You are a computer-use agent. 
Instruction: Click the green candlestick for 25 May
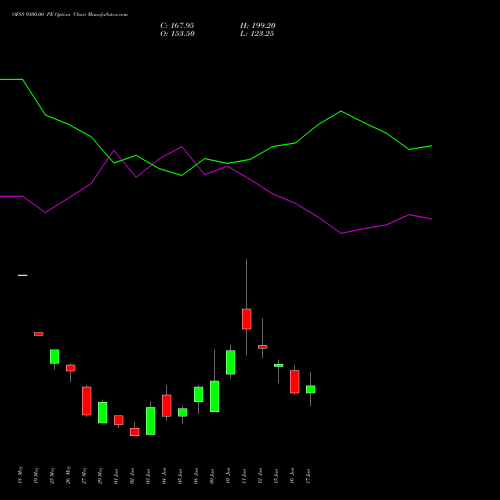click(x=55, y=357)
